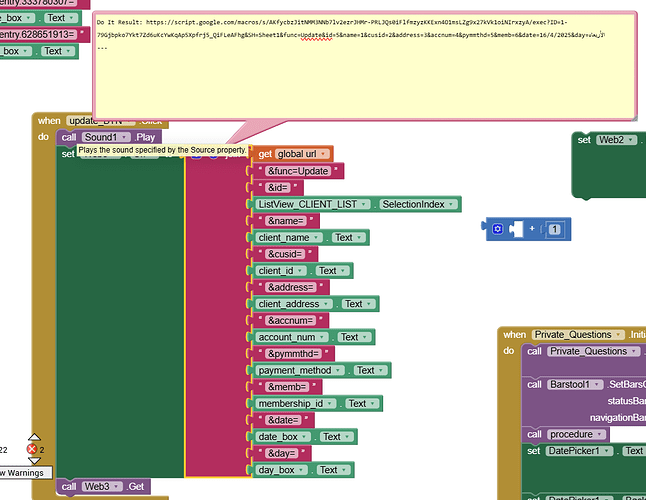Open Private_Questions dropdown in the when block
646x500 pixels.
coord(618,334)
